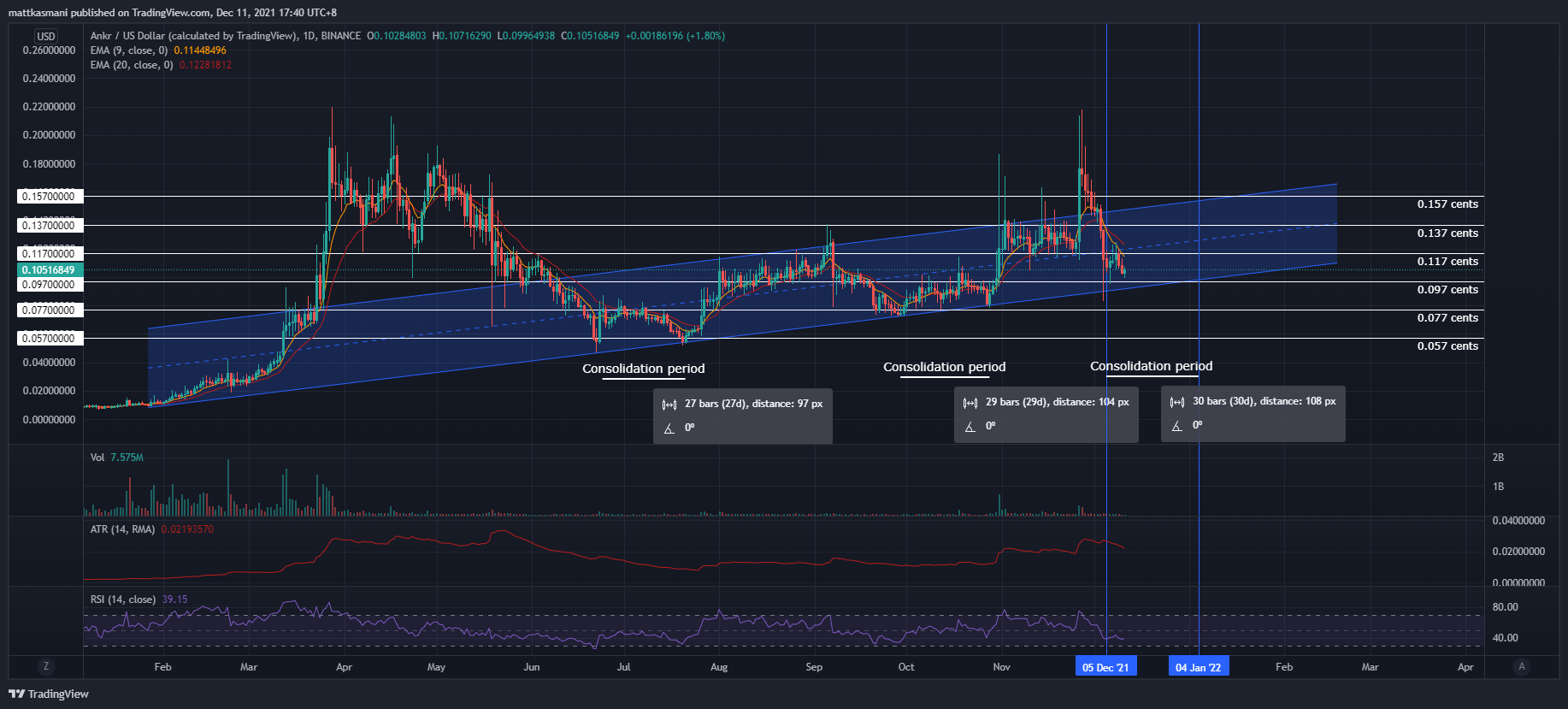The height and width of the screenshot is (709, 1568).
Task: Select the ATR (14, RMA) indicator legend
Action: 122,529
